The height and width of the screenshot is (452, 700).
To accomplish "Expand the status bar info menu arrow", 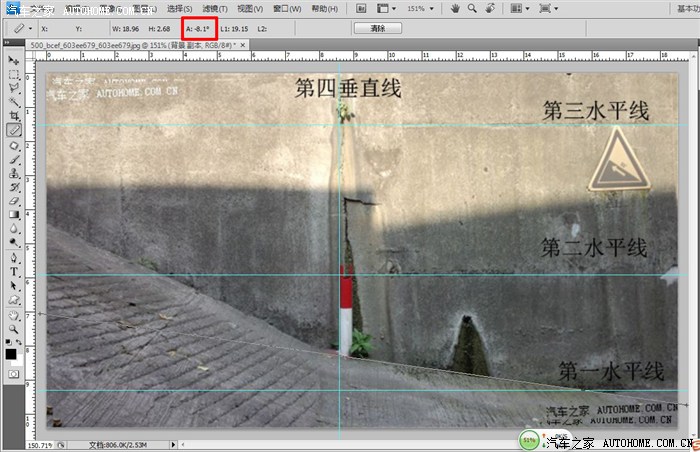I will 174,444.
